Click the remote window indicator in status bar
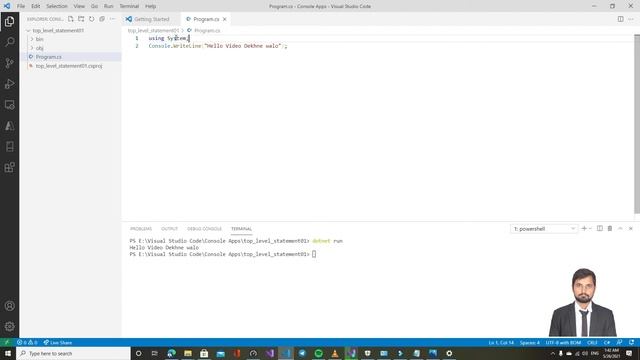This screenshot has width=640, height=360. (7, 342)
